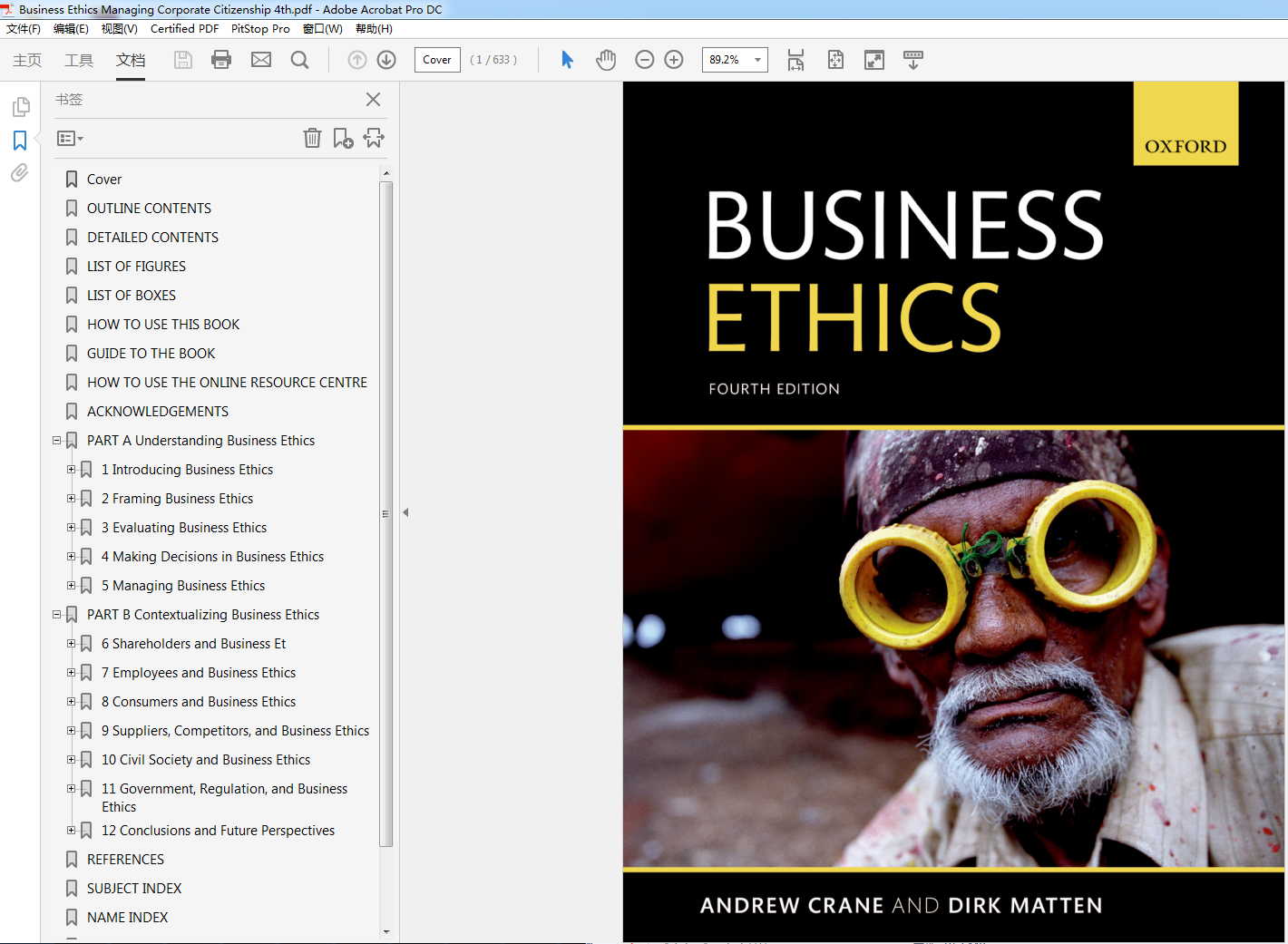Collapse PART A Understanding Business Ethics
The width and height of the screenshot is (1288, 944).
56,441
